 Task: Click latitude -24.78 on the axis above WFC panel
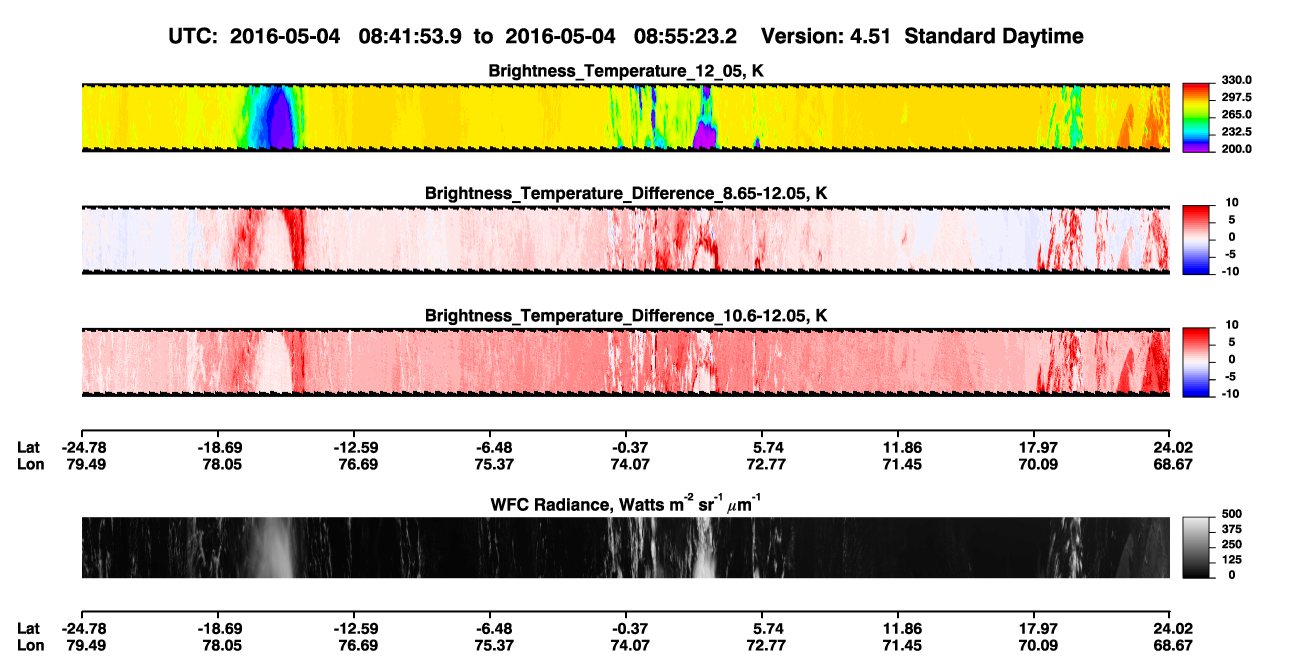click(x=85, y=448)
